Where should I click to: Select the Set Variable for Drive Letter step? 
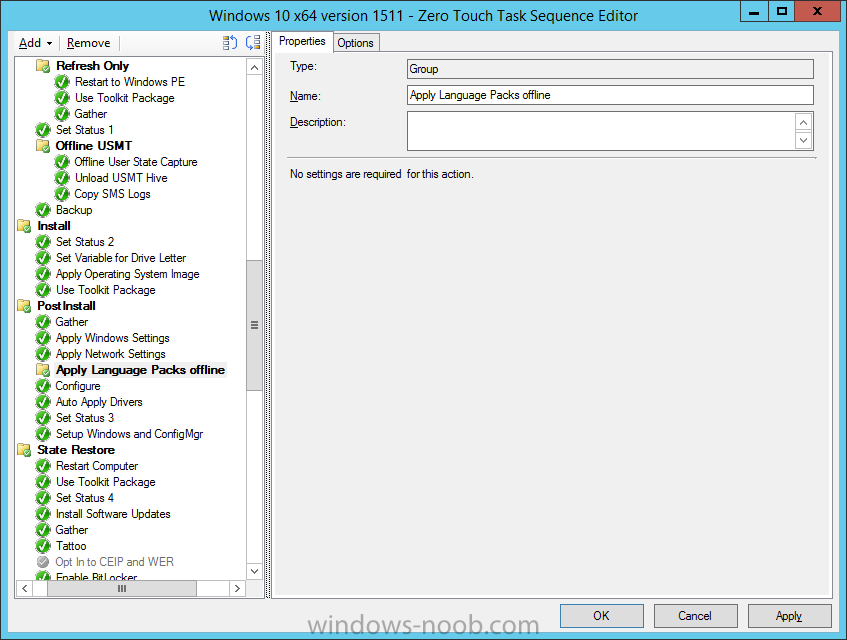coord(121,258)
